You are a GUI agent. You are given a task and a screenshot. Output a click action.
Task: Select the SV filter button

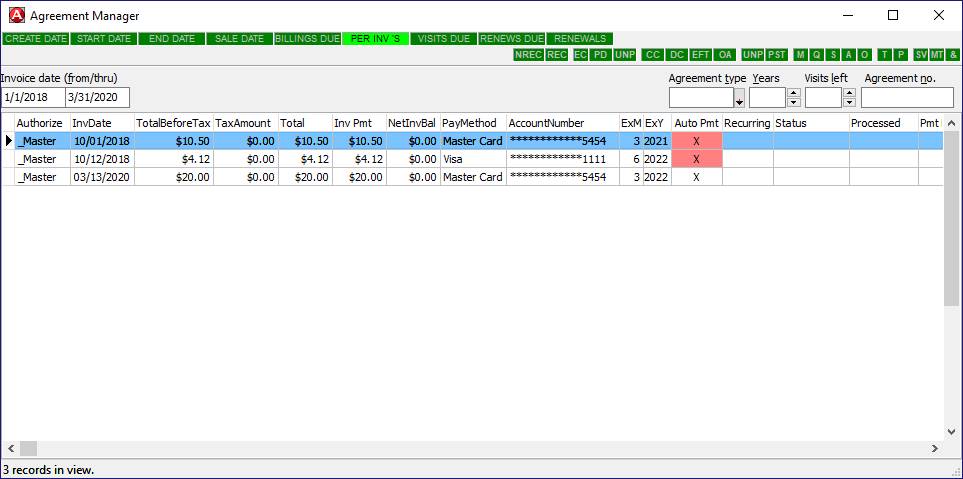(x=921, y=55)
